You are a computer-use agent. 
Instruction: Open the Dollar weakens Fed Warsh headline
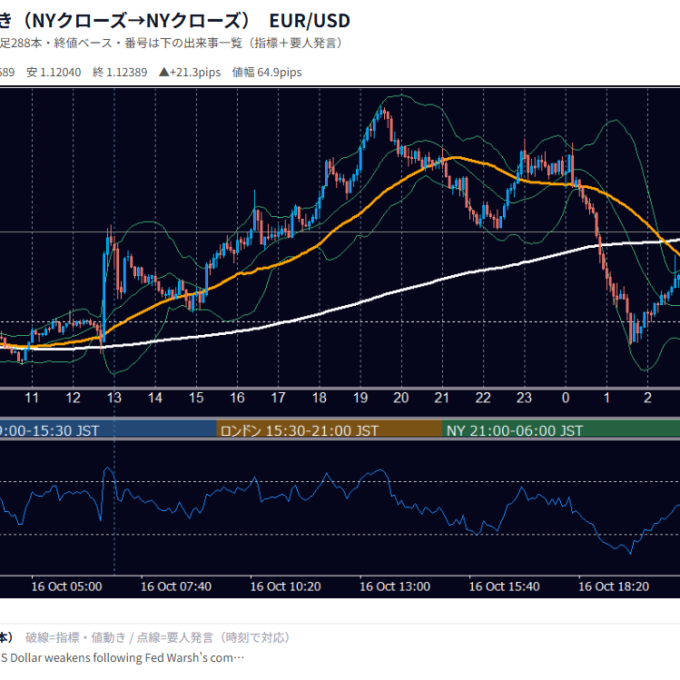pyautogui.click(x=122, y=657)
